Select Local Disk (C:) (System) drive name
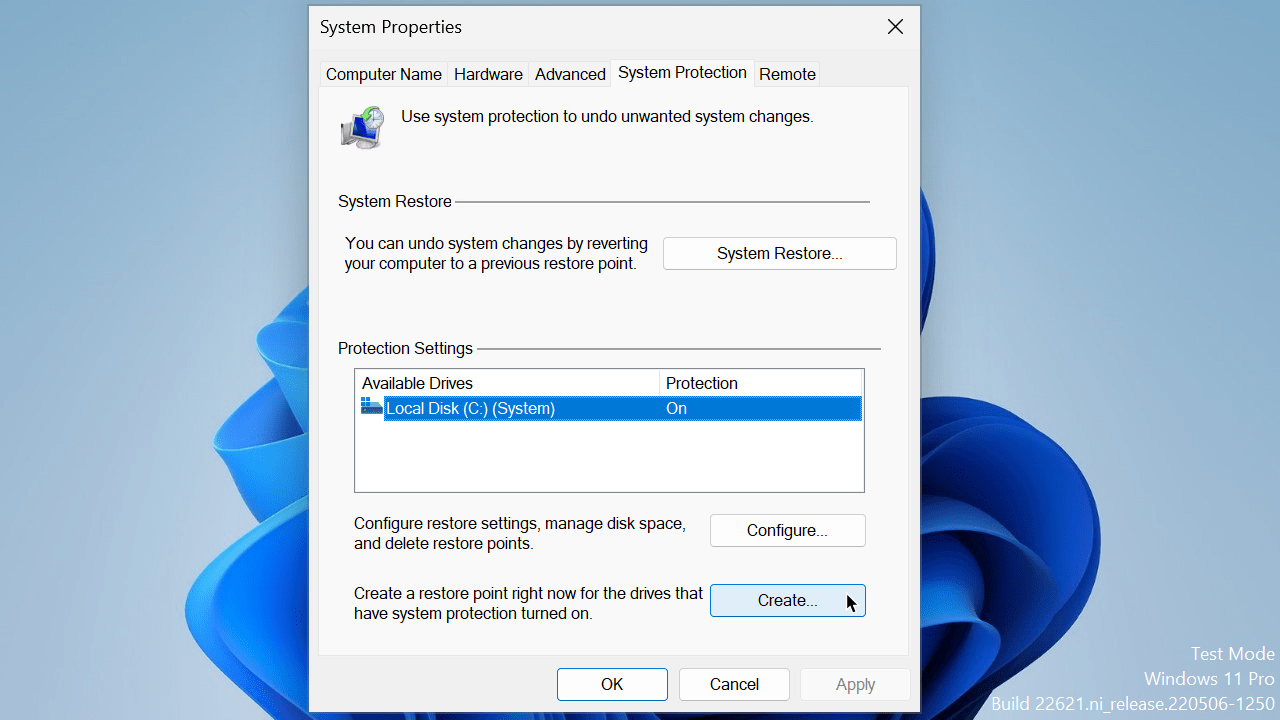Image resolution: width=1280 pixels, height=720 pixels. click(x=470, y=408)
